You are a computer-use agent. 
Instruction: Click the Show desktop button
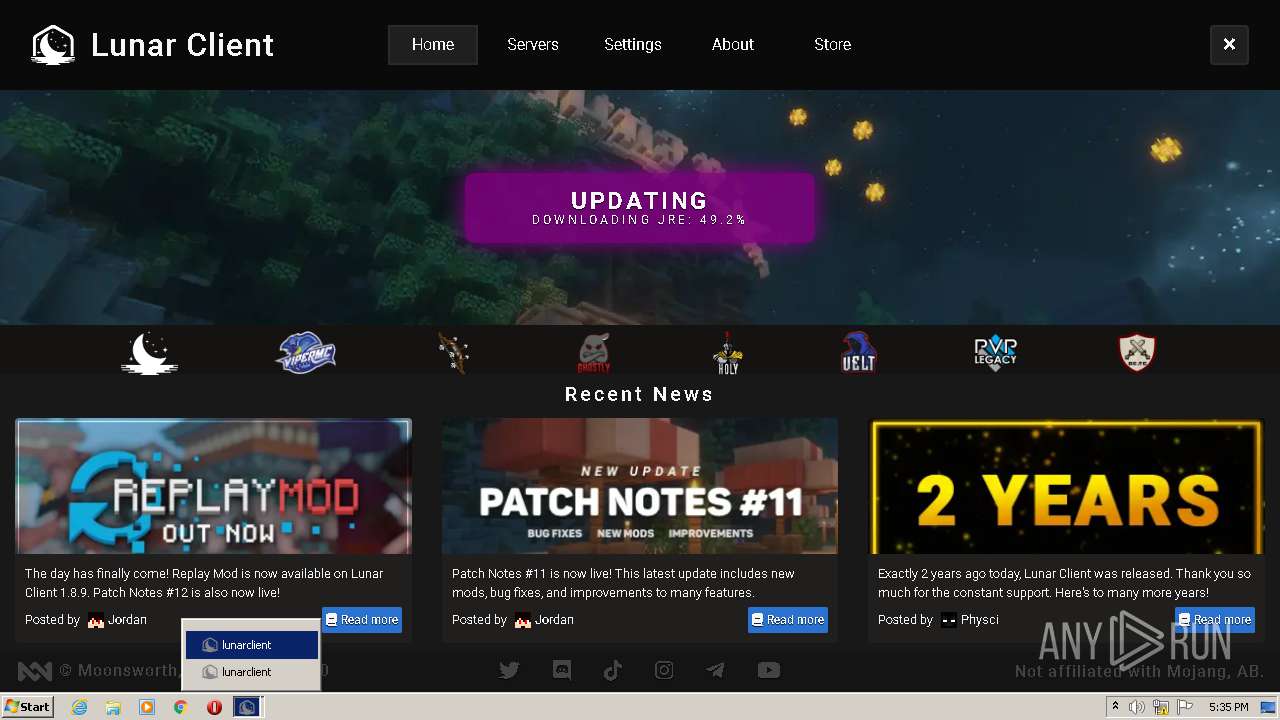point(1269,707)
